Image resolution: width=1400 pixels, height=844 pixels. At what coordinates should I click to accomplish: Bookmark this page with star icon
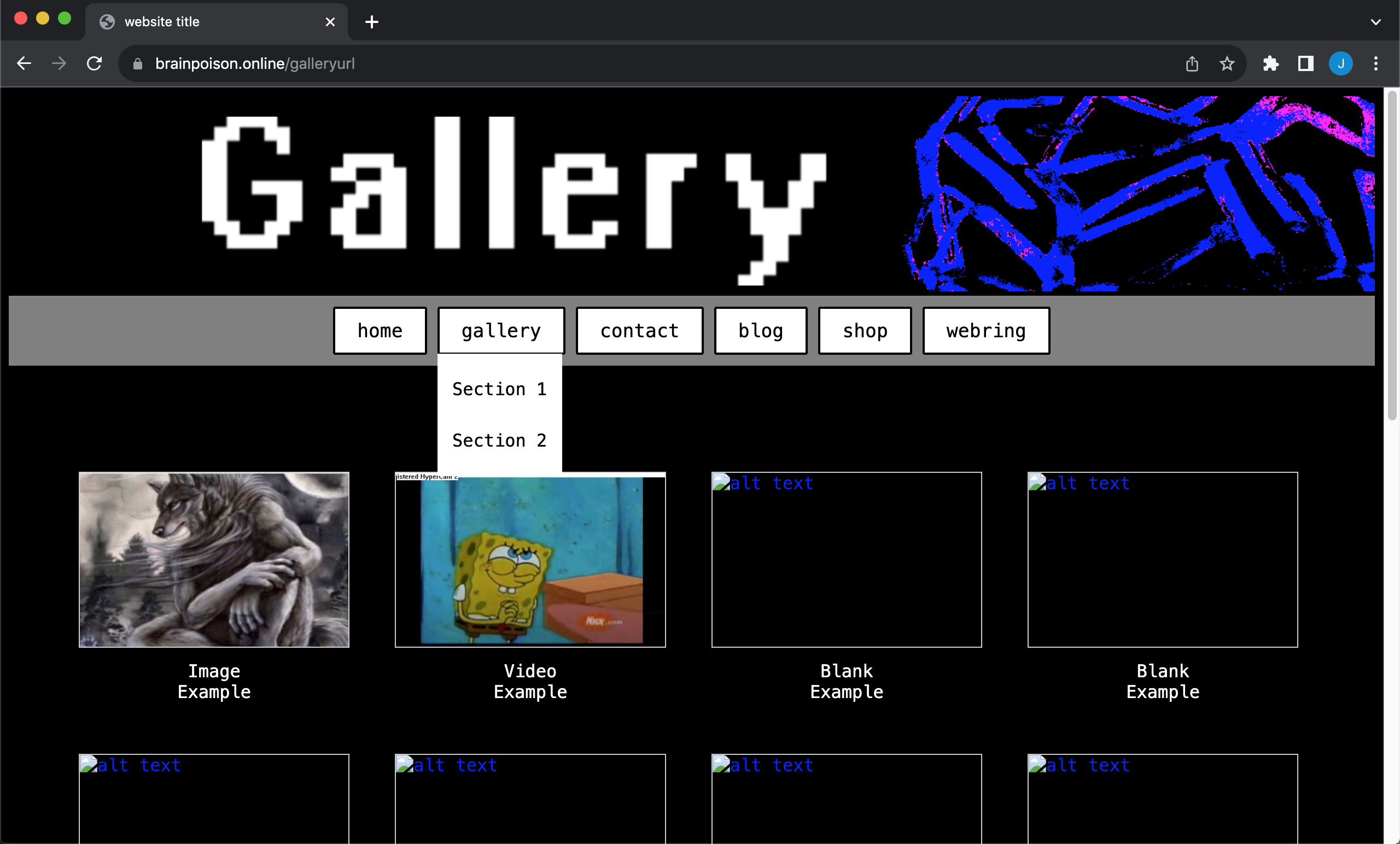(1227, 63)
